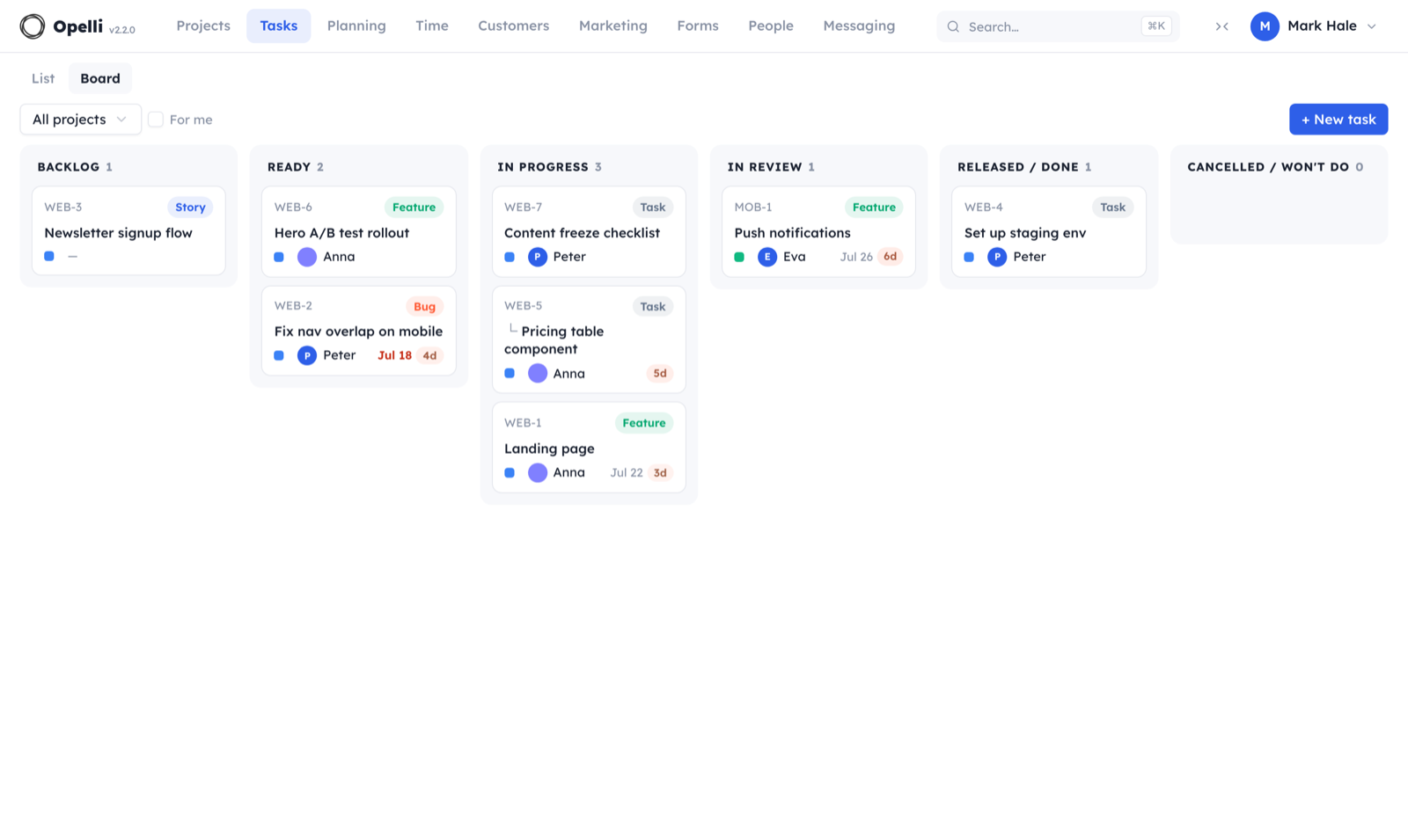This screenshot has height=840, width=1408.
Task: Click the Search input field
Action: (x=1058, y=26)
